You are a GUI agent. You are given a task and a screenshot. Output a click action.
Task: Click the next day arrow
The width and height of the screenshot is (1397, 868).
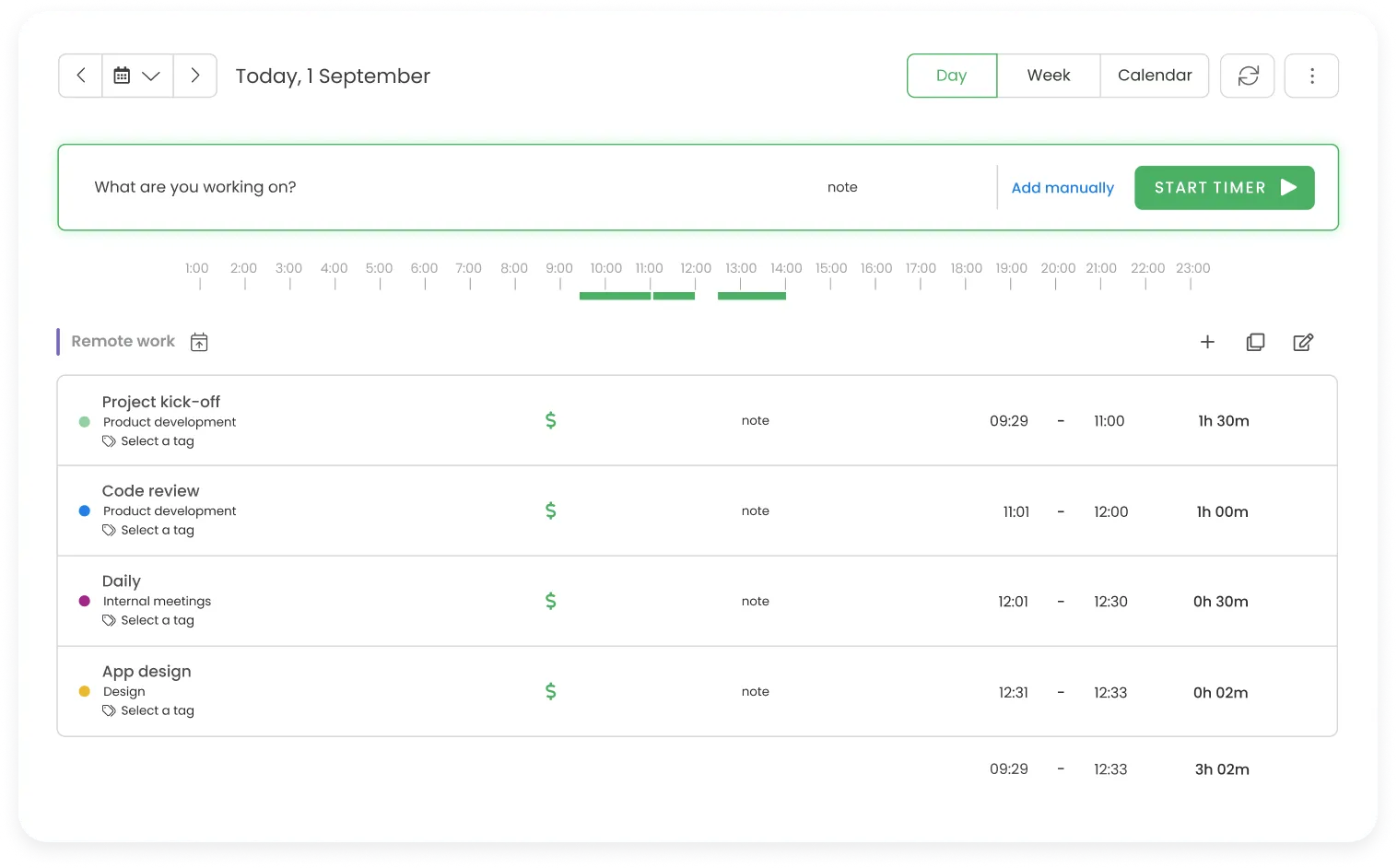point(194,76)
